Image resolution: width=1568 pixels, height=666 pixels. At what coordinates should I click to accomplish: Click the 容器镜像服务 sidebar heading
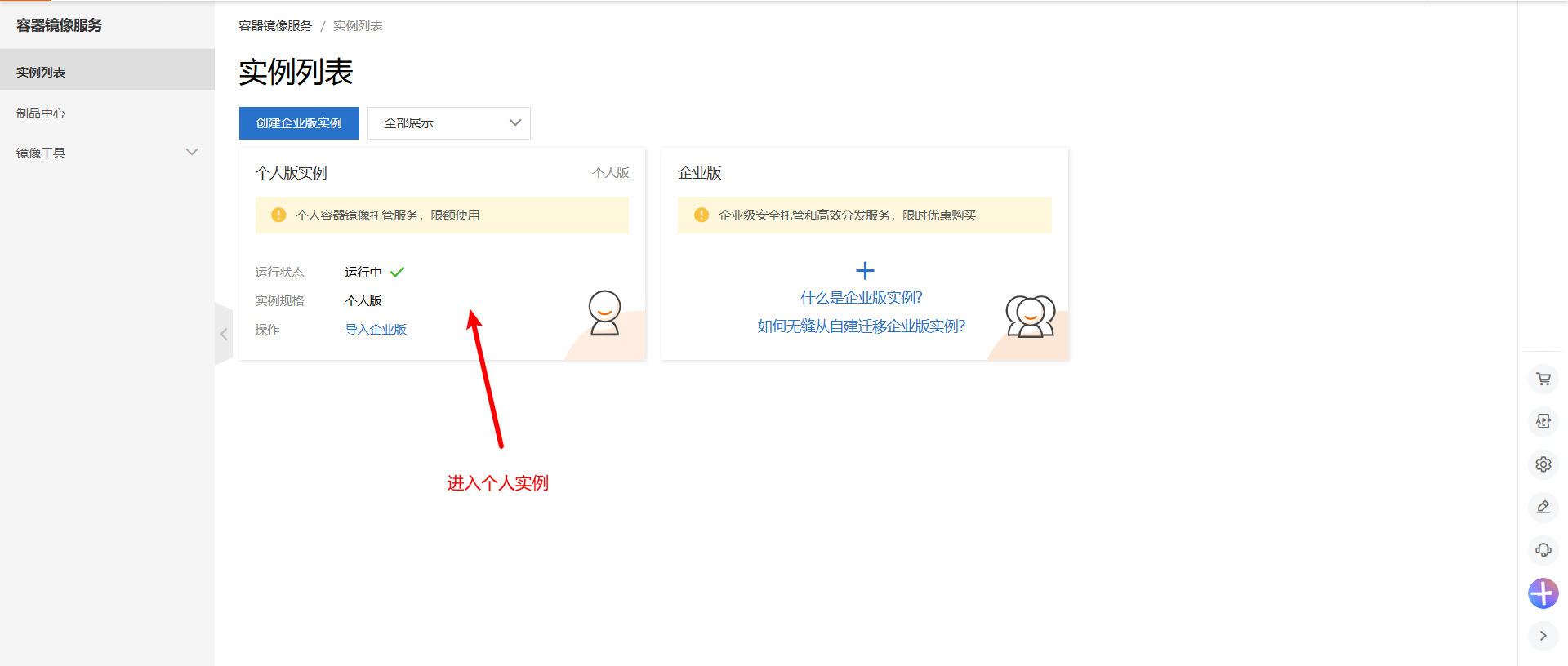[x=60, y=25]
